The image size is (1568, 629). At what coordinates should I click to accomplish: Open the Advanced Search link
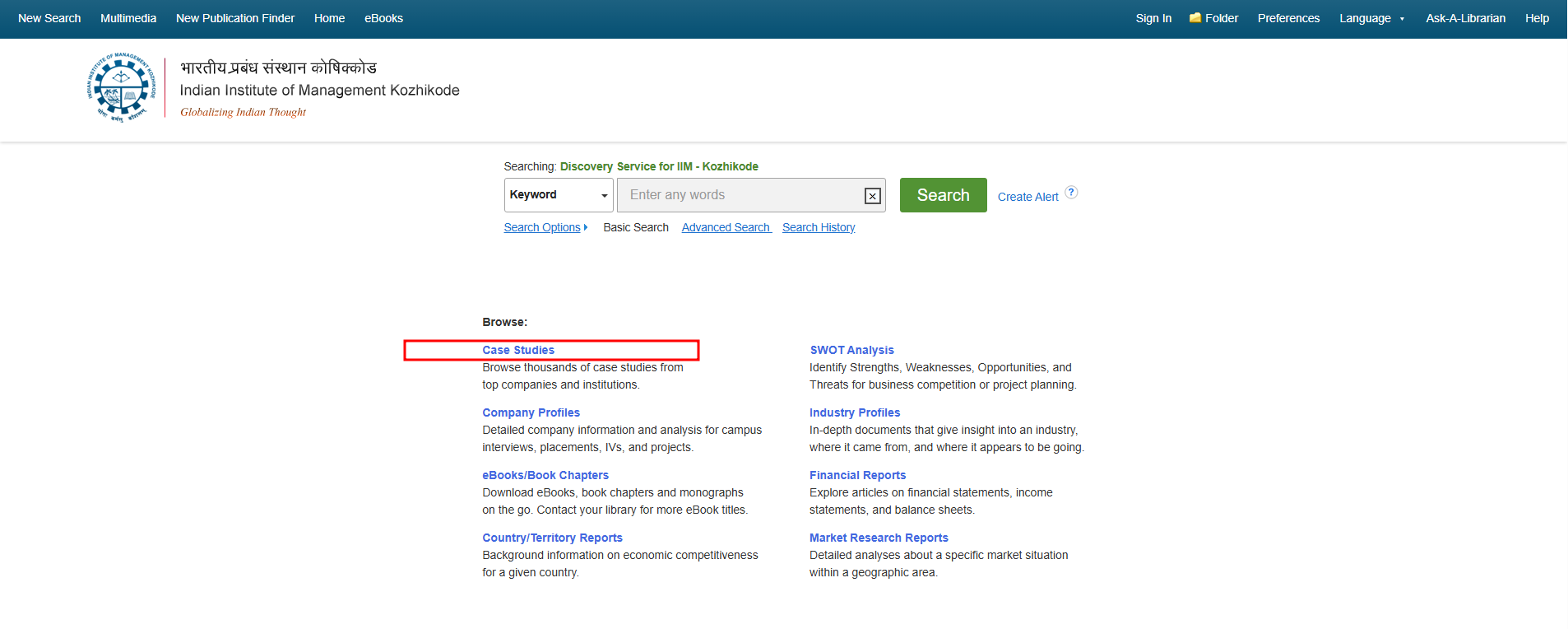pyautogui.click(x=726, y=227)
